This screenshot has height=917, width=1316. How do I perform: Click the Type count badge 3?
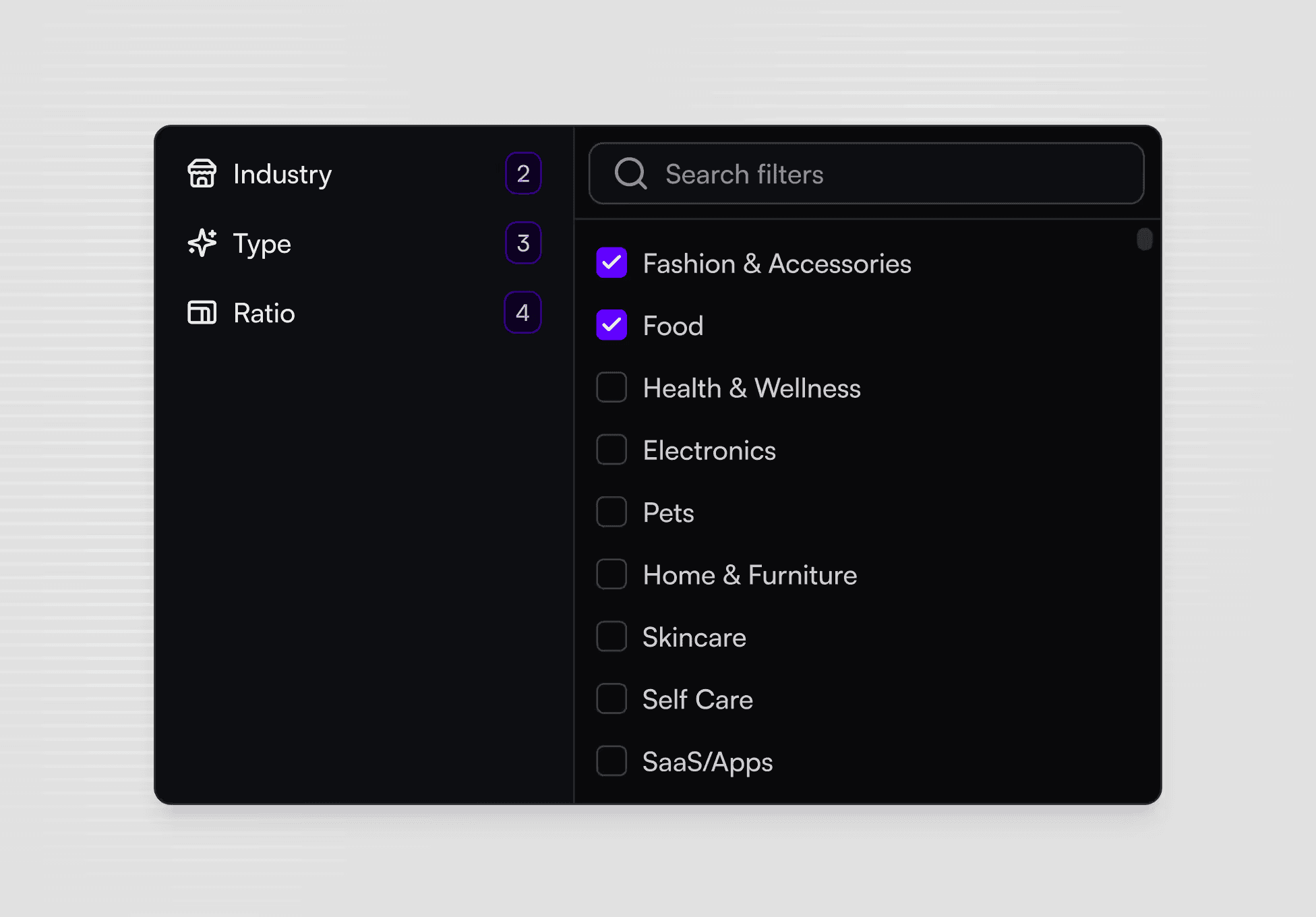pos(523,243)
